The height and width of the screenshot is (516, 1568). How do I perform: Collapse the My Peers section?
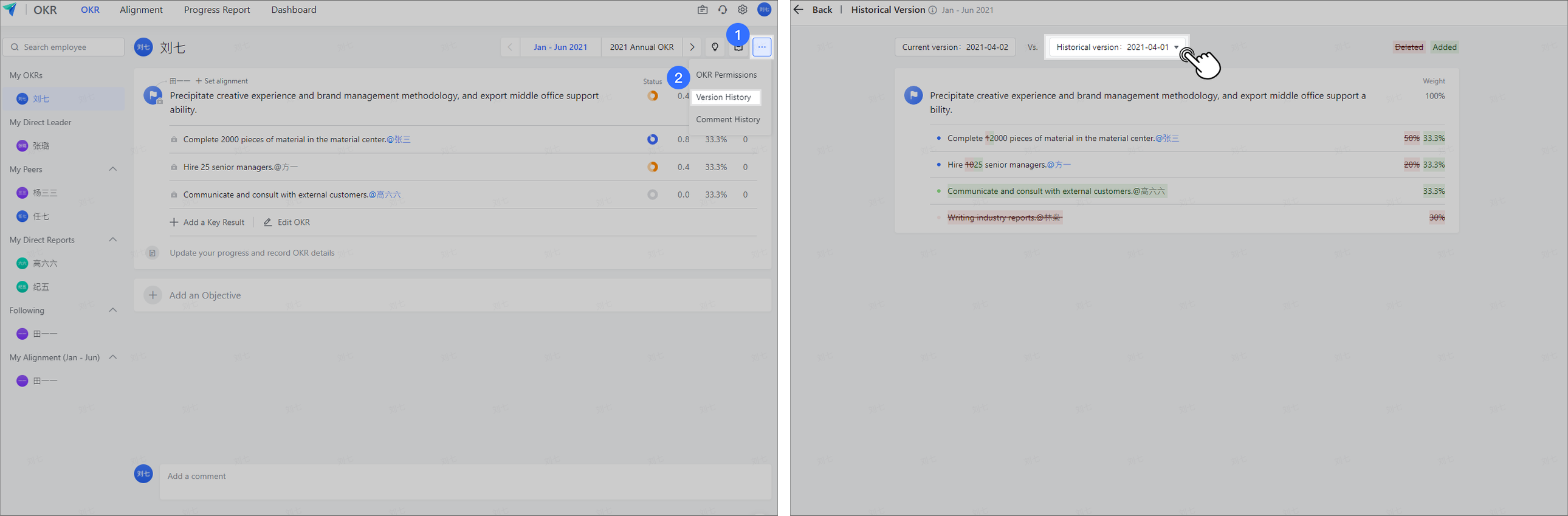coord(112,169)
